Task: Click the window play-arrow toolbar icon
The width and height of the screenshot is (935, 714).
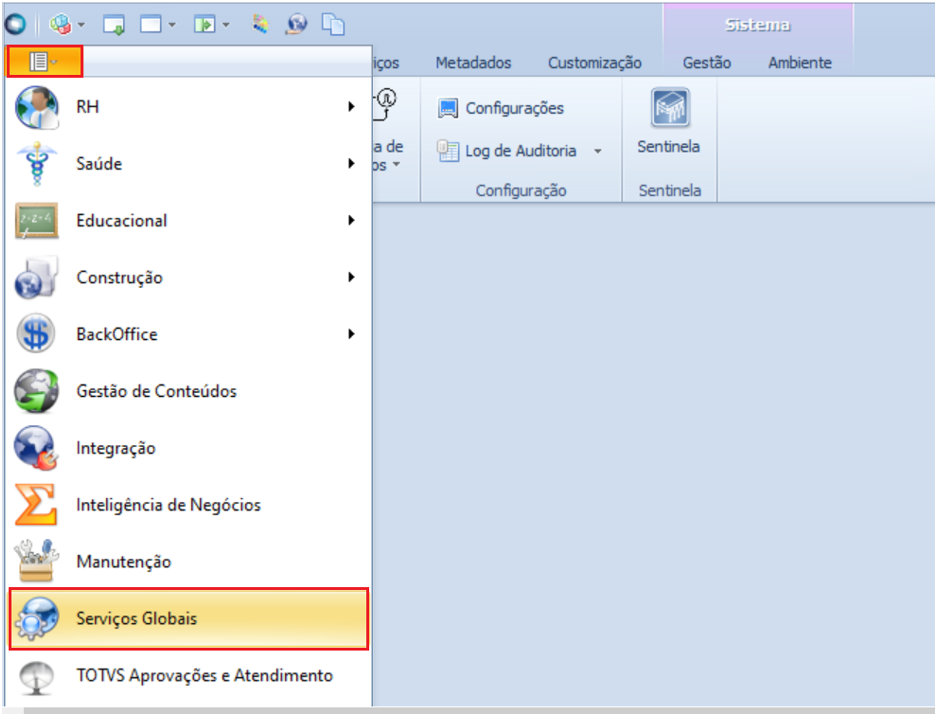Action: 204,24
